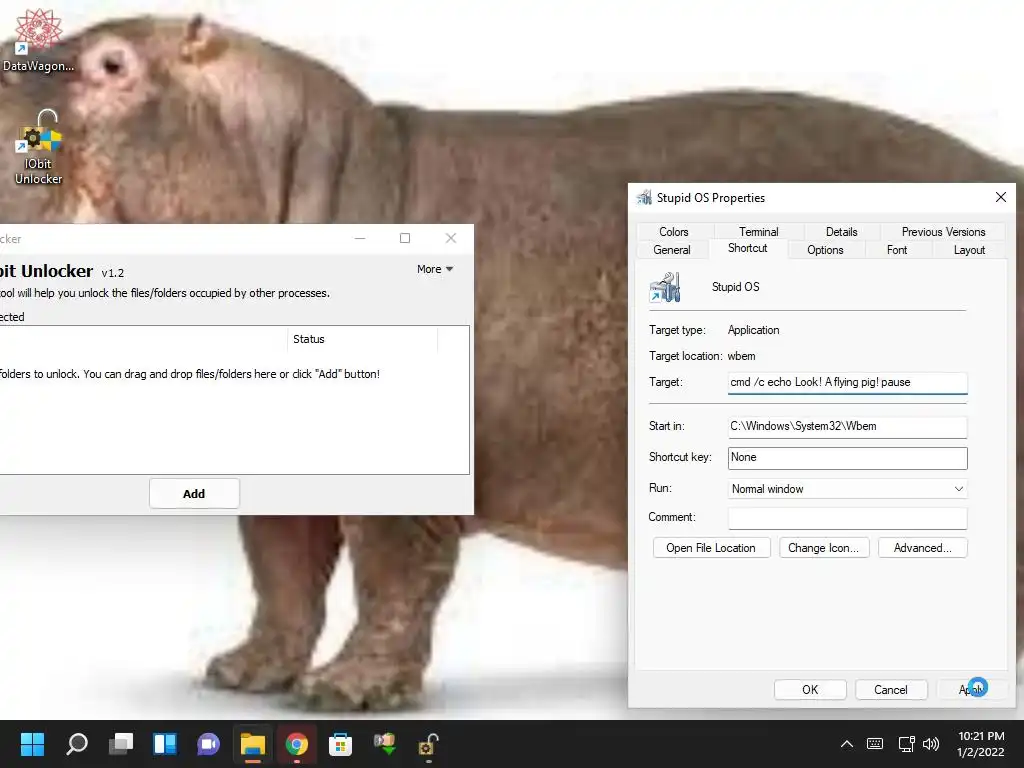Switch to the Layout tab
Viewport: 1024px width, 768px height.
968,250
